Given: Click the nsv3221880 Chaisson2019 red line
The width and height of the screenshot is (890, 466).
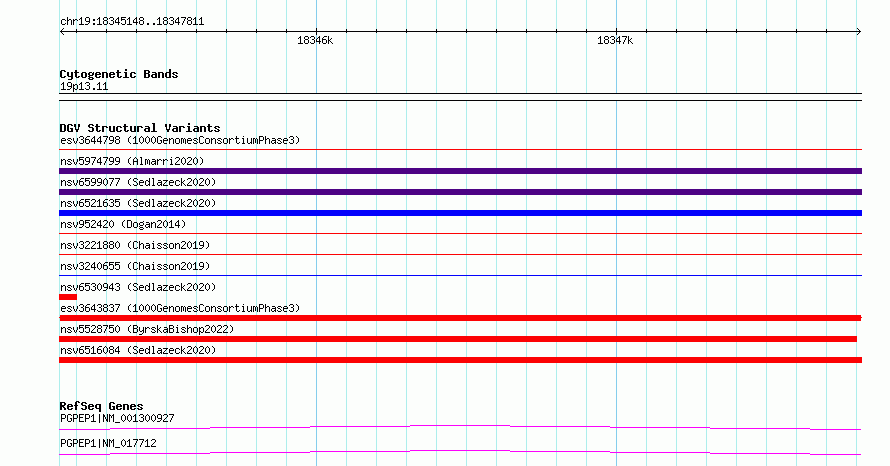Looking at the screenshot, I should (x=460, y=255).
